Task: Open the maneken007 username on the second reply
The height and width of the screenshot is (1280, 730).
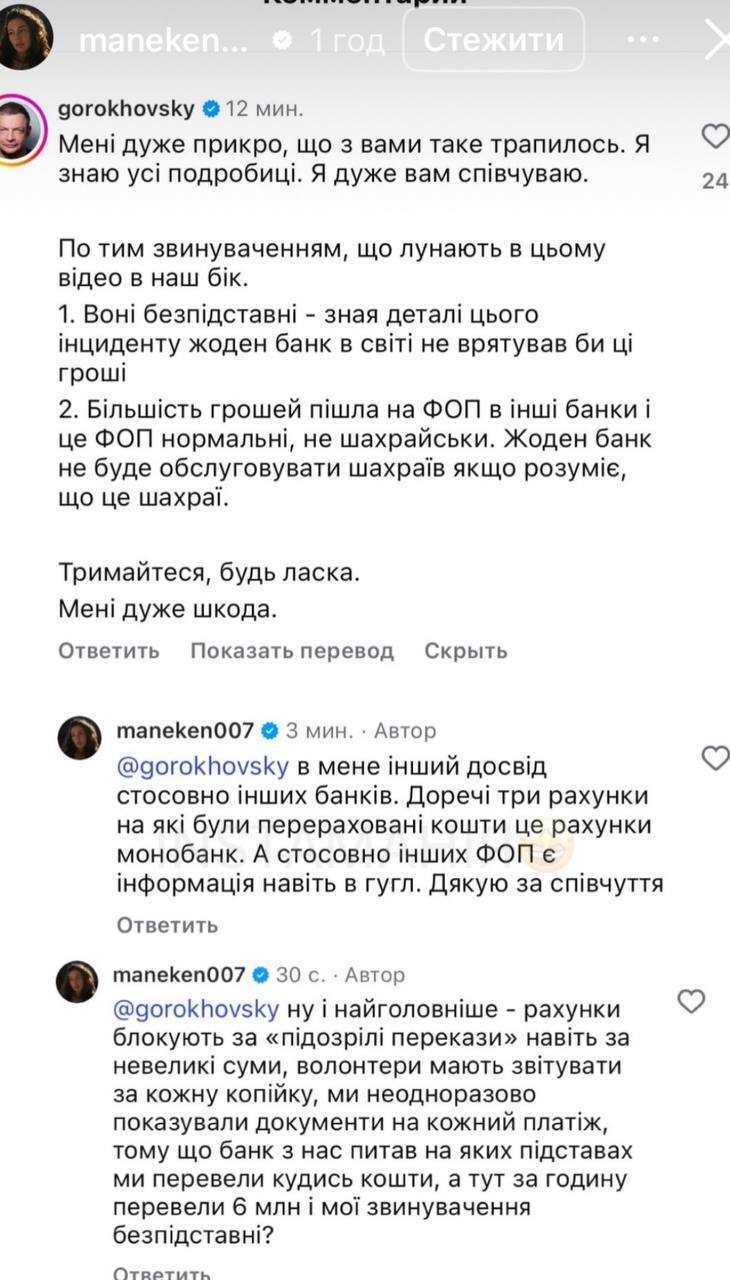Action: [181, 974]
